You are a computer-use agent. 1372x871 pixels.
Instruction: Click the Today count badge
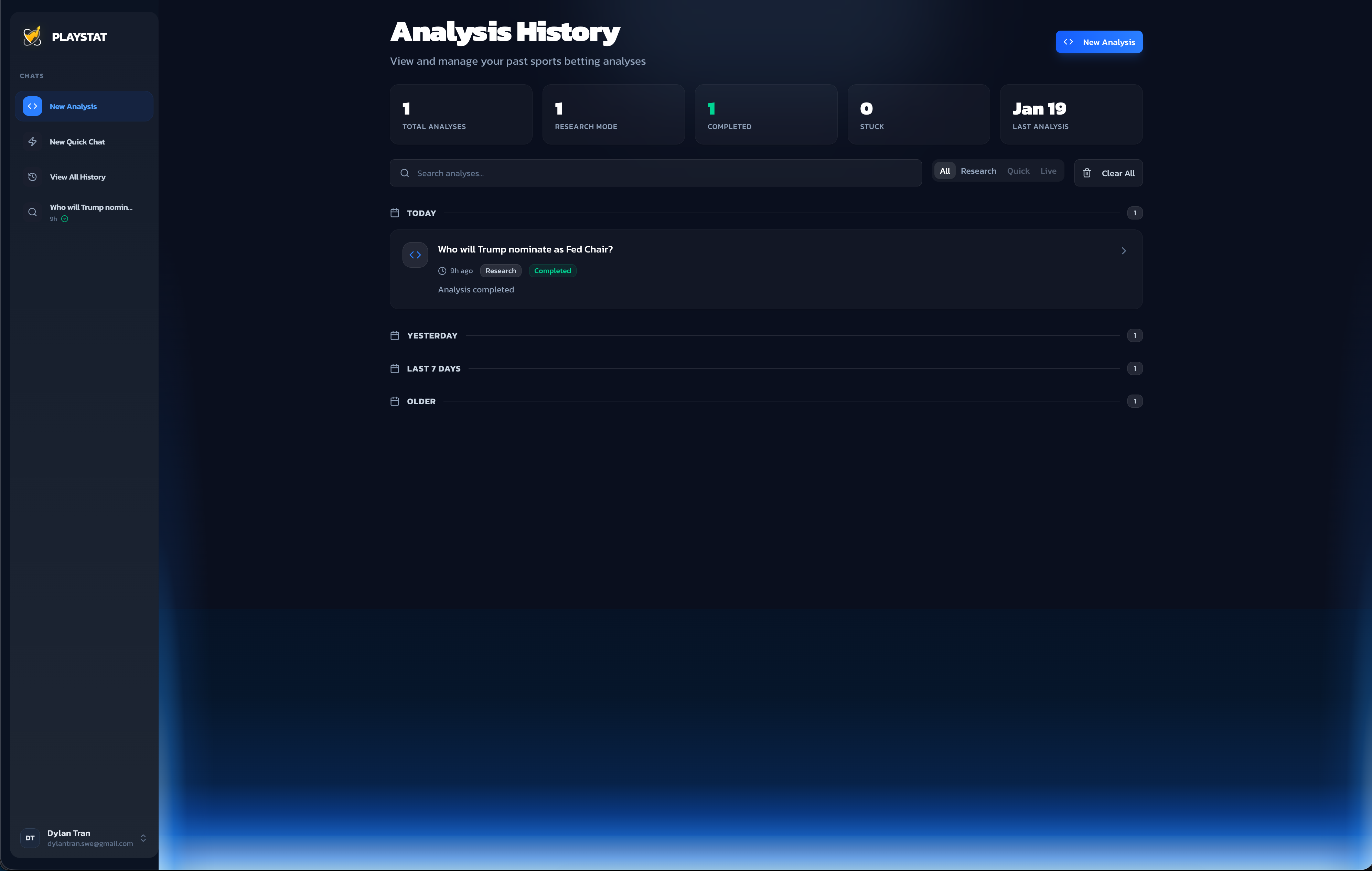1134,213
